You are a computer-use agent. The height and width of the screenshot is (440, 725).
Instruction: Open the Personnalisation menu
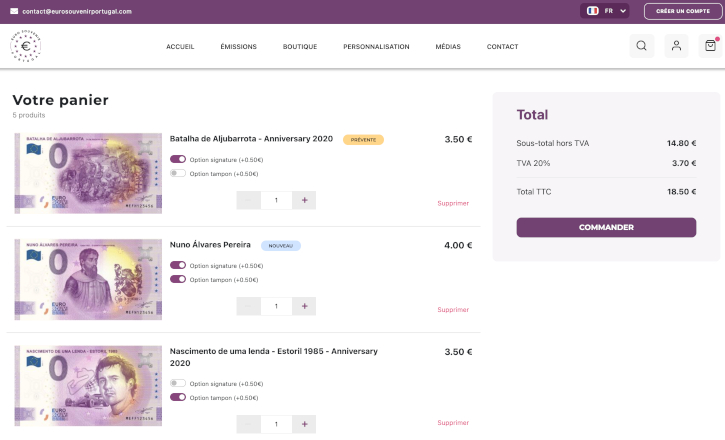[376, 47]
